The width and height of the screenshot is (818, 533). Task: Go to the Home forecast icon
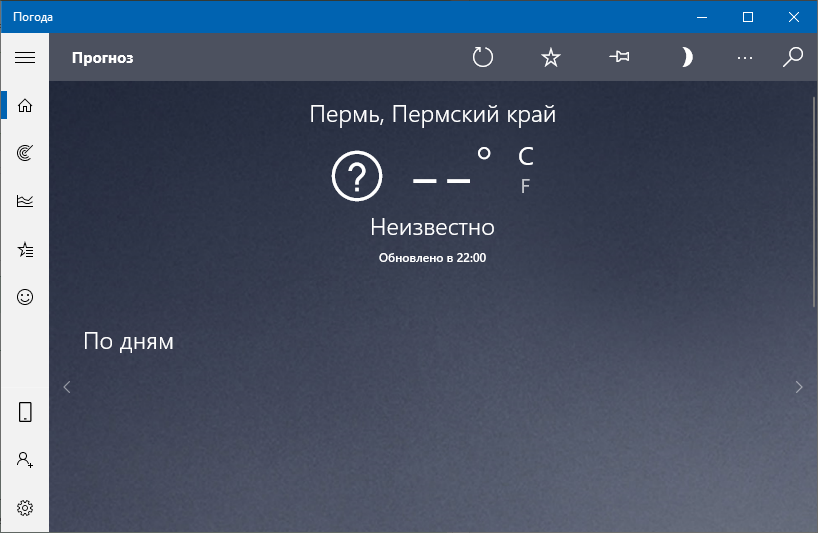point(25,105)
